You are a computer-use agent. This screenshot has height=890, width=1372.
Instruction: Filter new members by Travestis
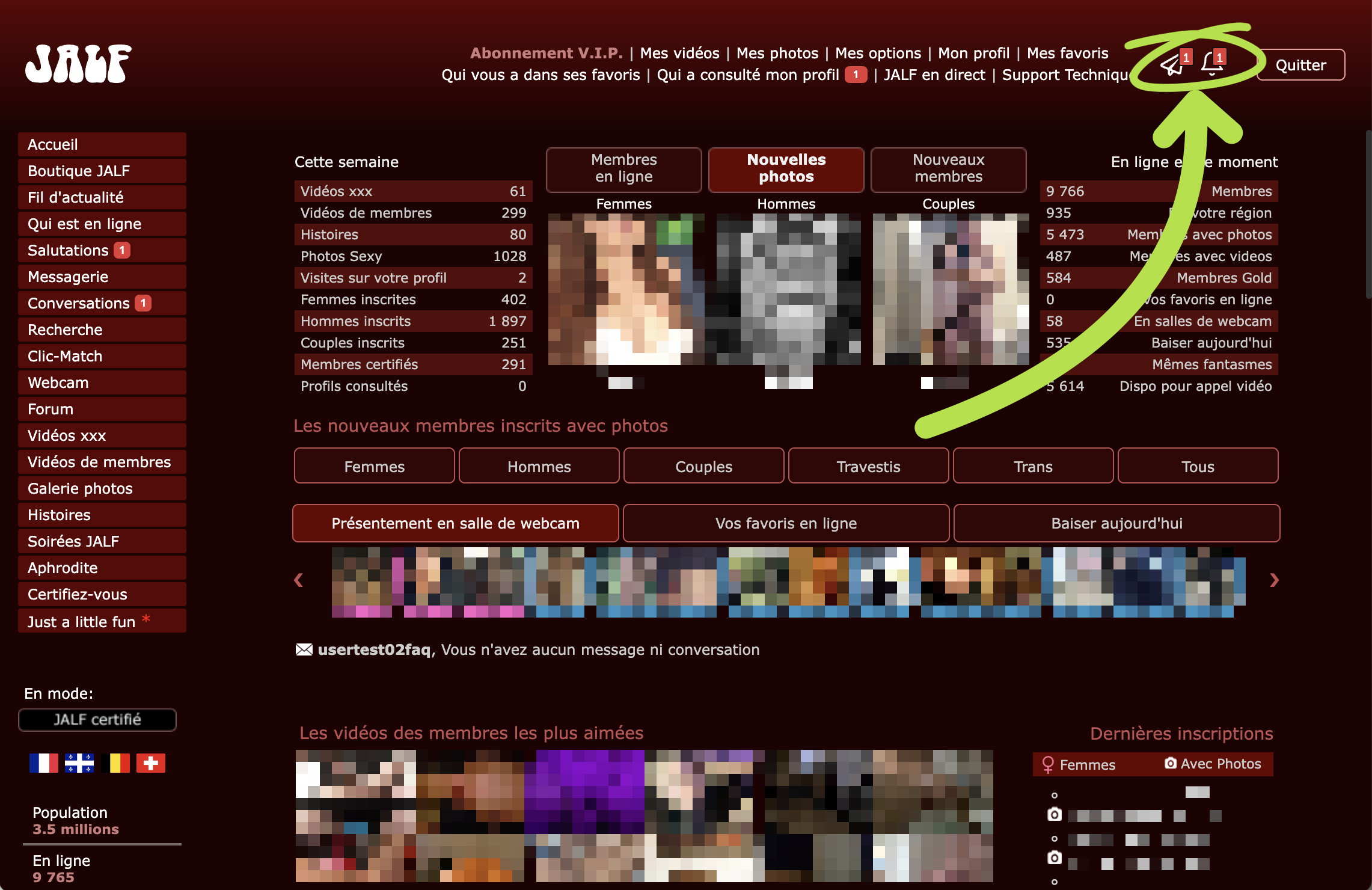point(868,466)
